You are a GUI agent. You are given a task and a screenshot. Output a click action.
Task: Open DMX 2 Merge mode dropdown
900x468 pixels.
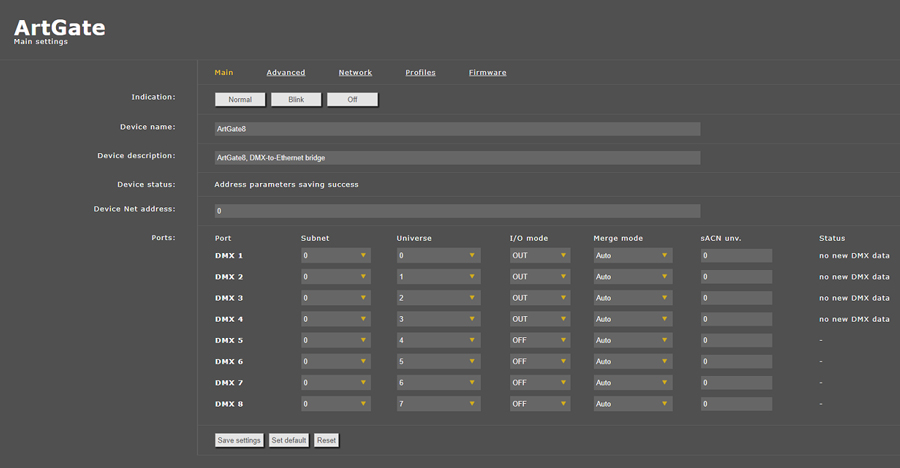(633, 277)
